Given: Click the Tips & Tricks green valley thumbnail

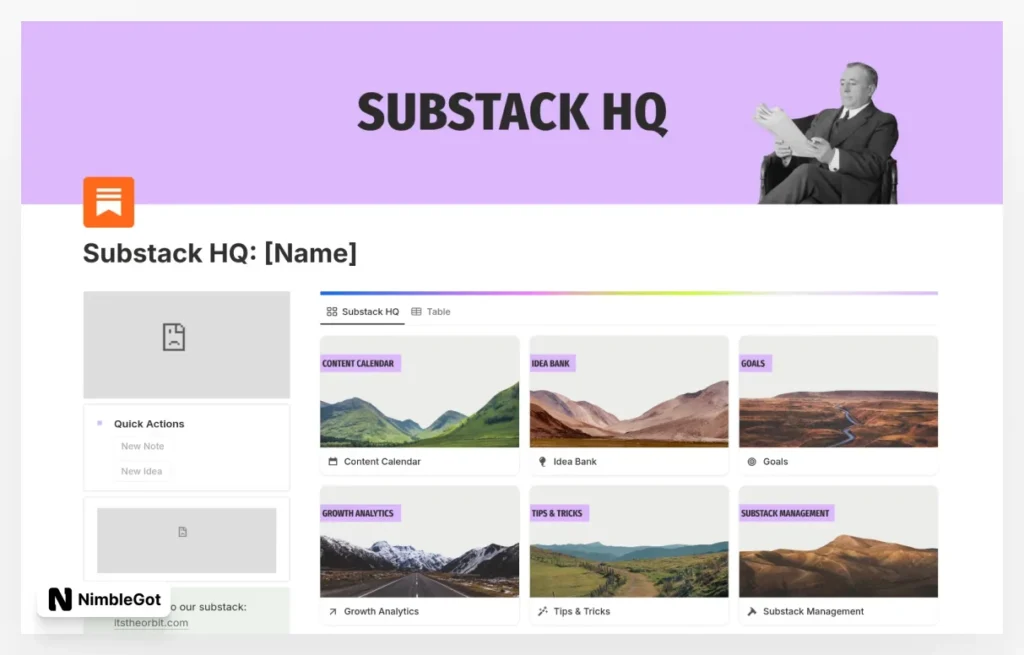Looking at the screenshot, I should pyautogui.click(x=629, y=541).
